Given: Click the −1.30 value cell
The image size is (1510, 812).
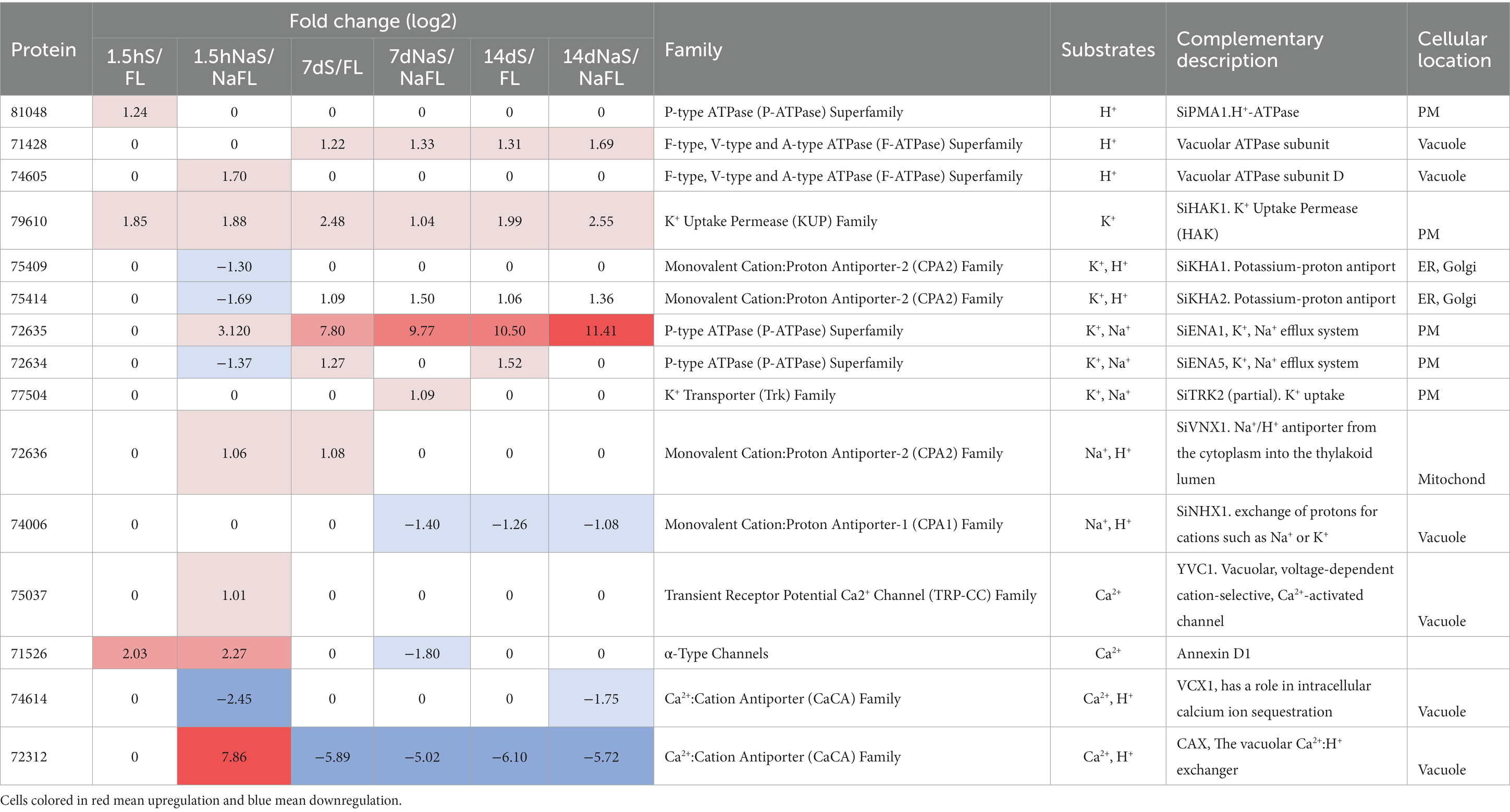Looking at the screenshot, I should point(234,266).
